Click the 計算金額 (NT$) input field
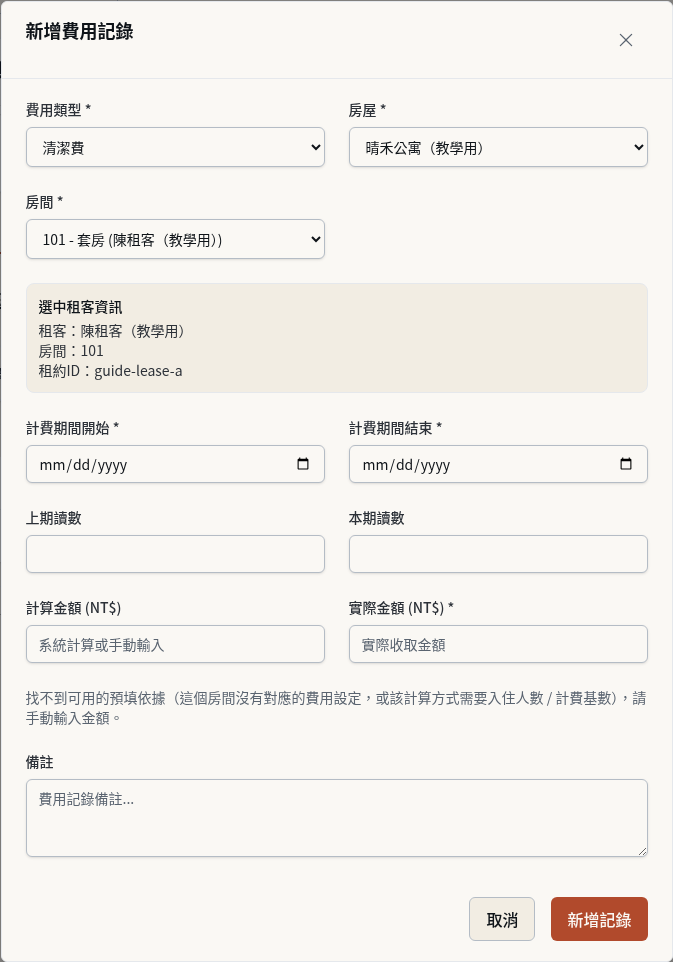 pos(175,644)
